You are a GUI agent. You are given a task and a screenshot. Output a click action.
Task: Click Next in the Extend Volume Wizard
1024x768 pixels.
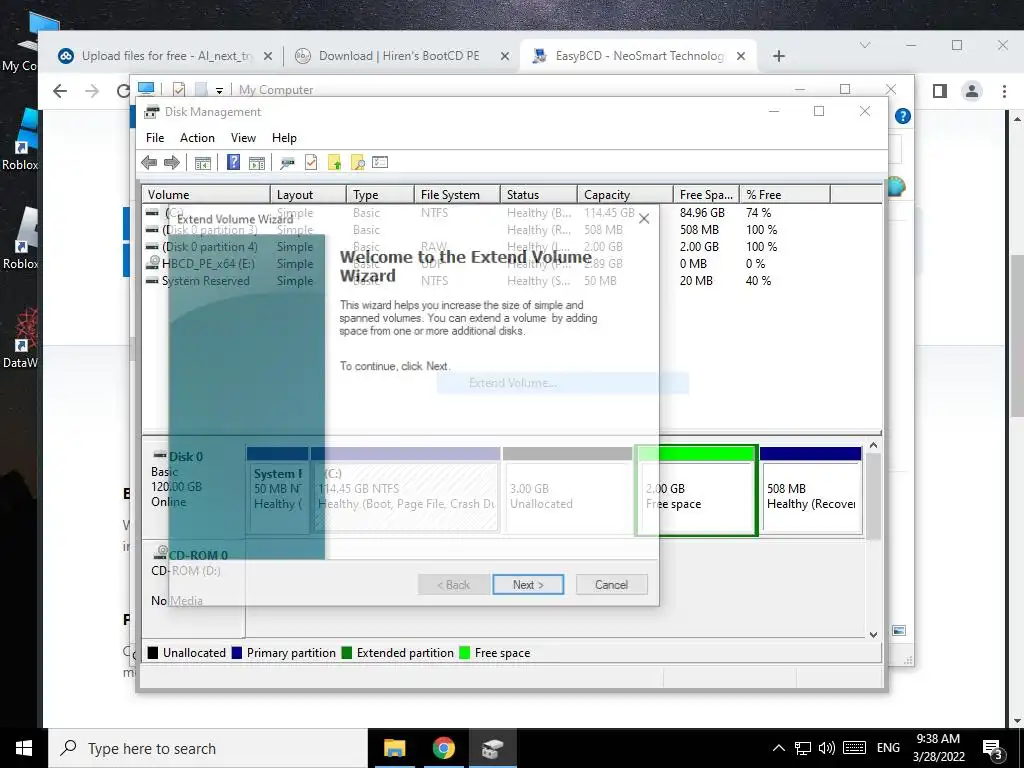click(528, 584)
